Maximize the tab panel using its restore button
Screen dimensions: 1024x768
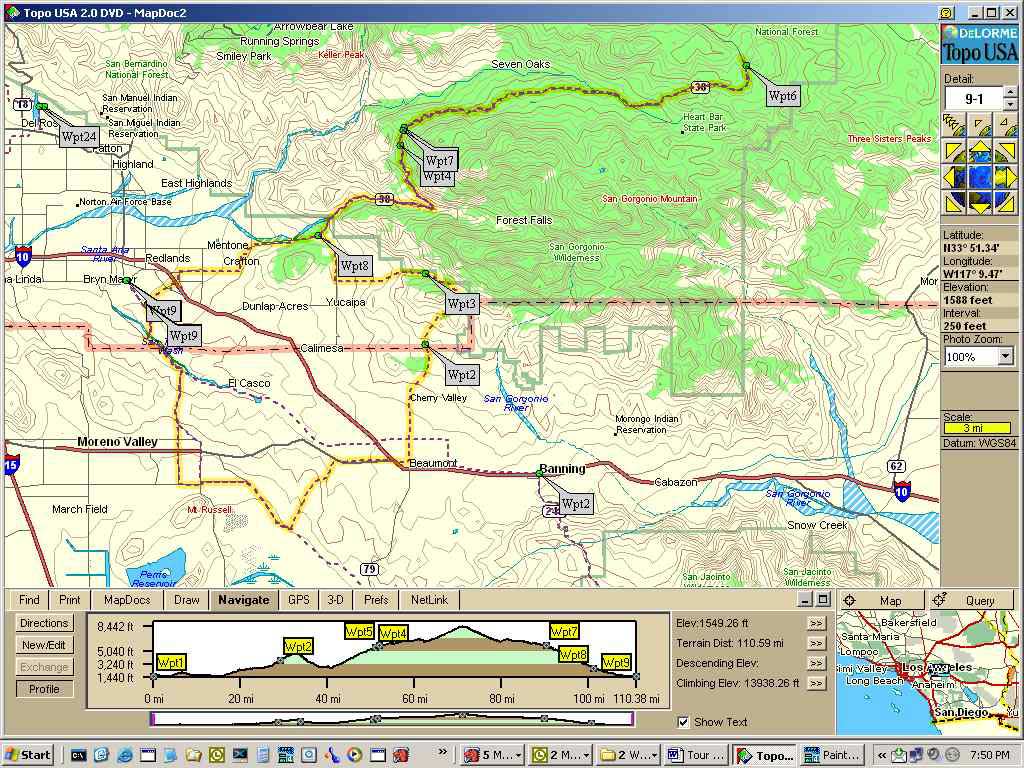click(823, 600)
